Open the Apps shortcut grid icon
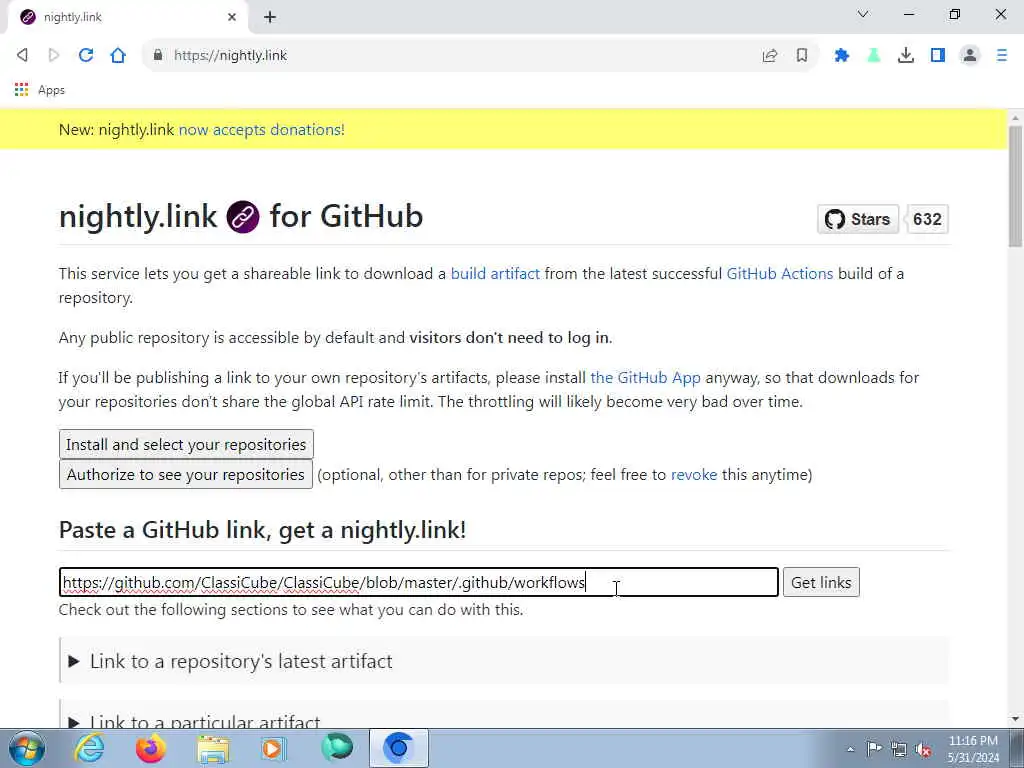The width and height of the screenshot is (1024, 768). pyautogui.click(x=22, y=89)
